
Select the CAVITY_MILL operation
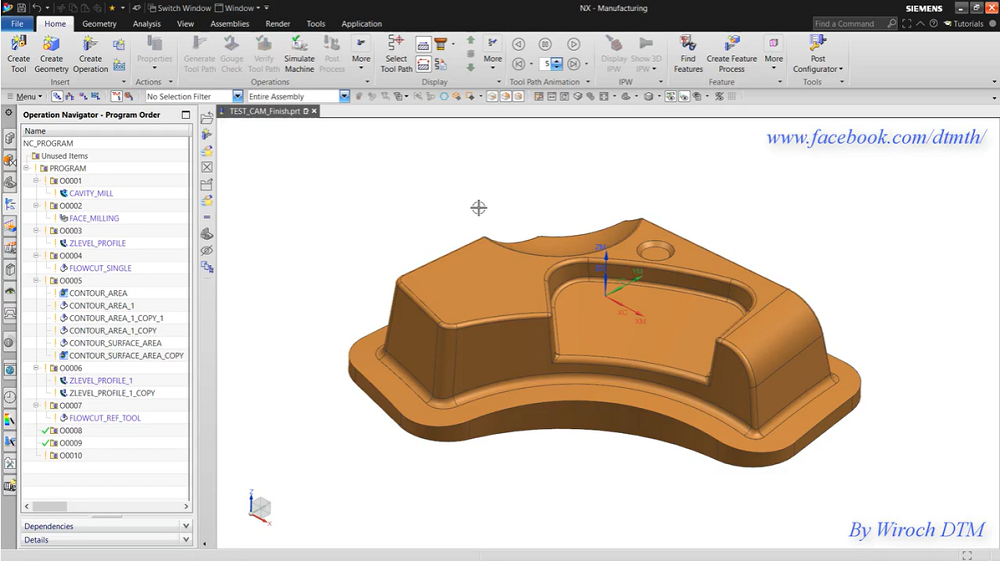click(x=91, y=193)
